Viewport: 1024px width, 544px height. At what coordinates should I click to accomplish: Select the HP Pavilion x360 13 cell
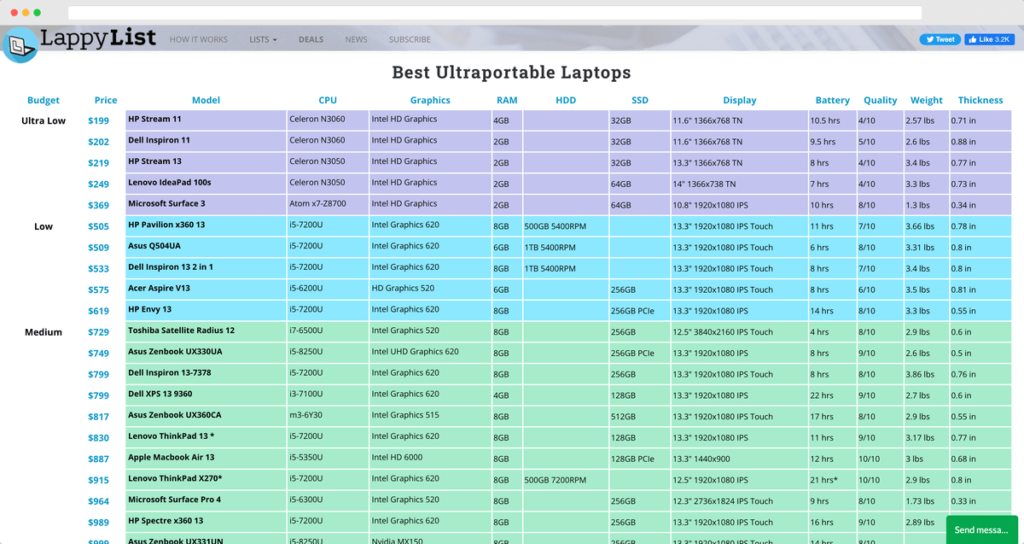pyautogui.click(x=206, y=226)
